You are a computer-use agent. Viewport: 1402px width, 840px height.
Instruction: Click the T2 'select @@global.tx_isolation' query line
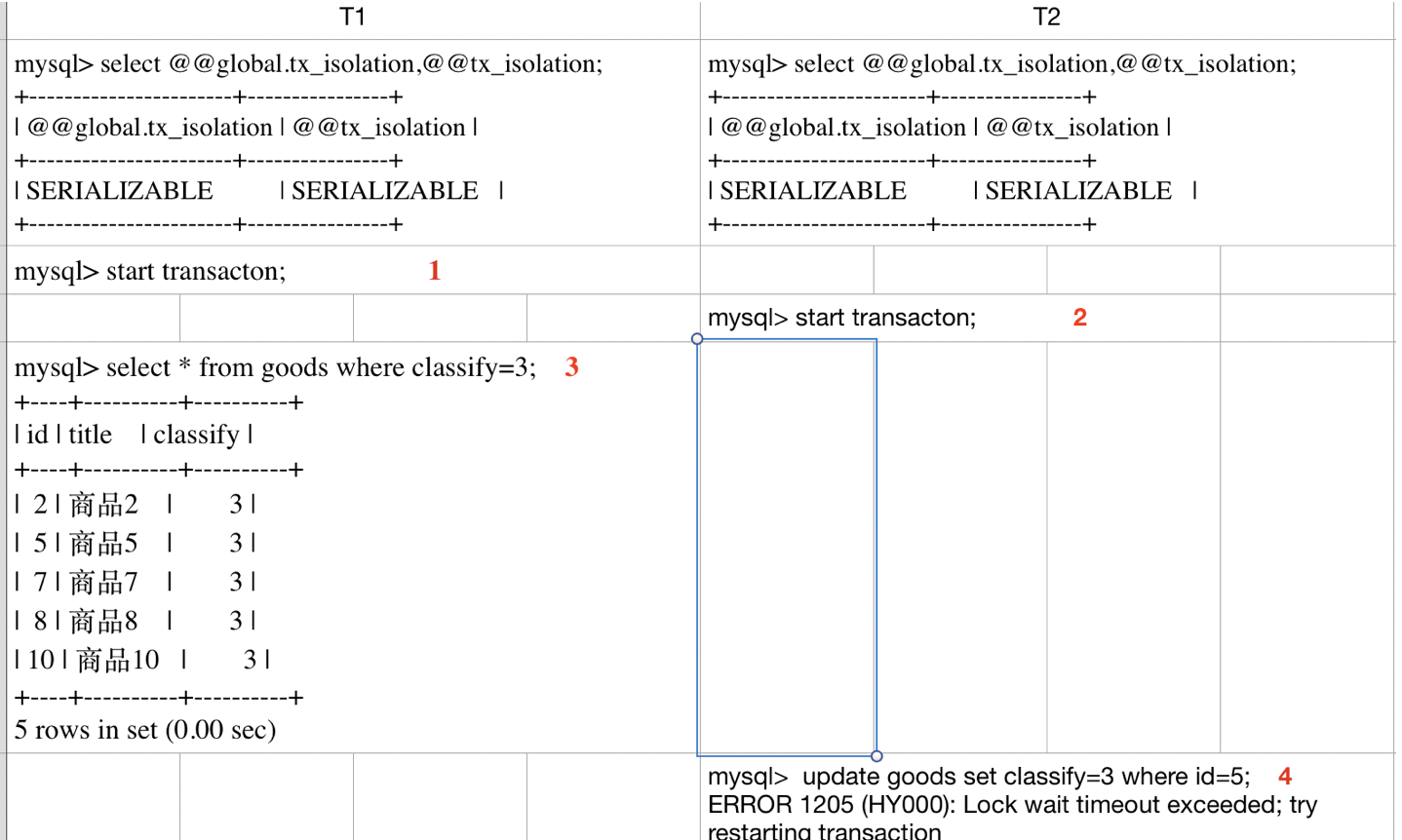[x=1001, y=64]
